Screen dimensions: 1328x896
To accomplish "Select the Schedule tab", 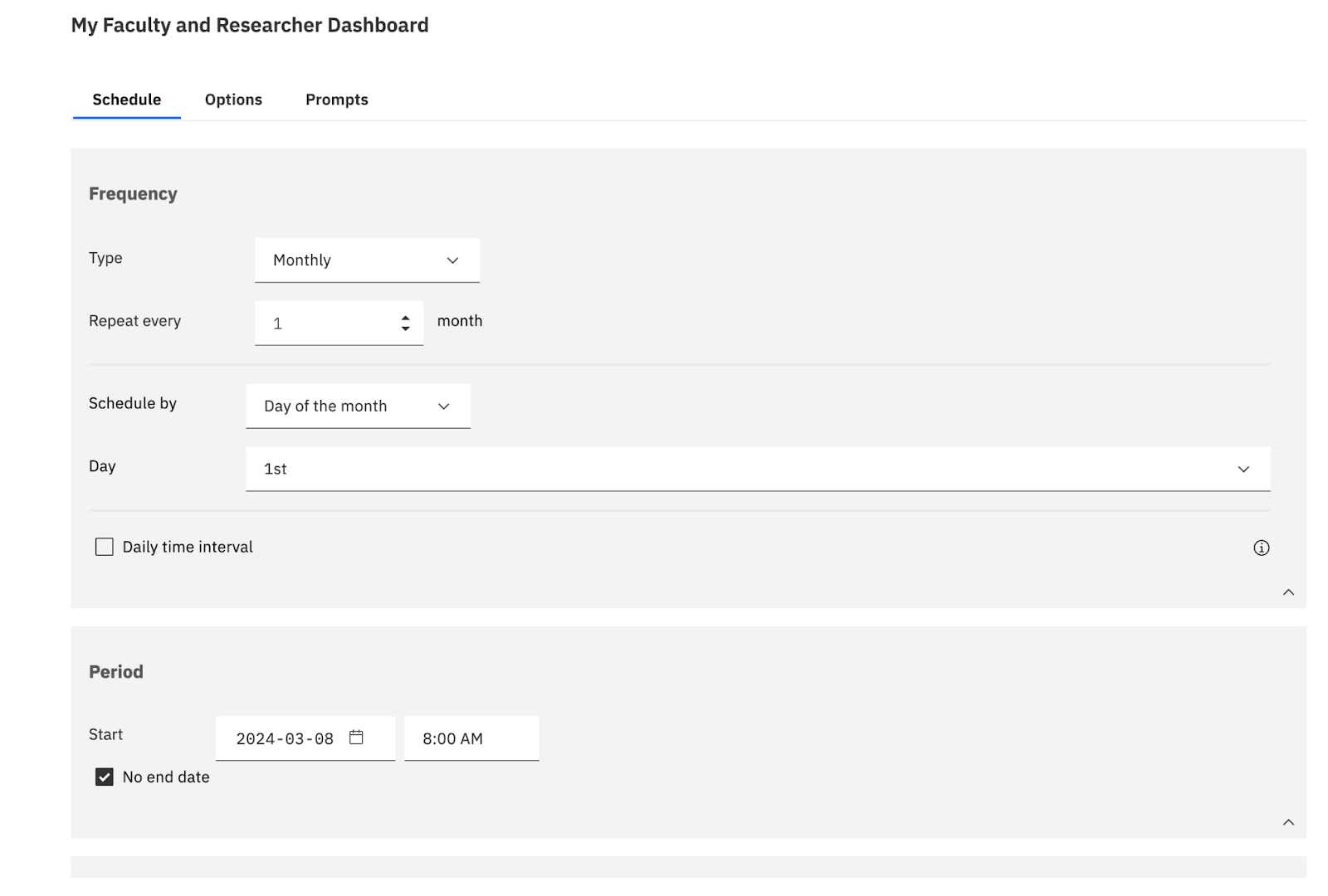I will (x=127, y=100).
